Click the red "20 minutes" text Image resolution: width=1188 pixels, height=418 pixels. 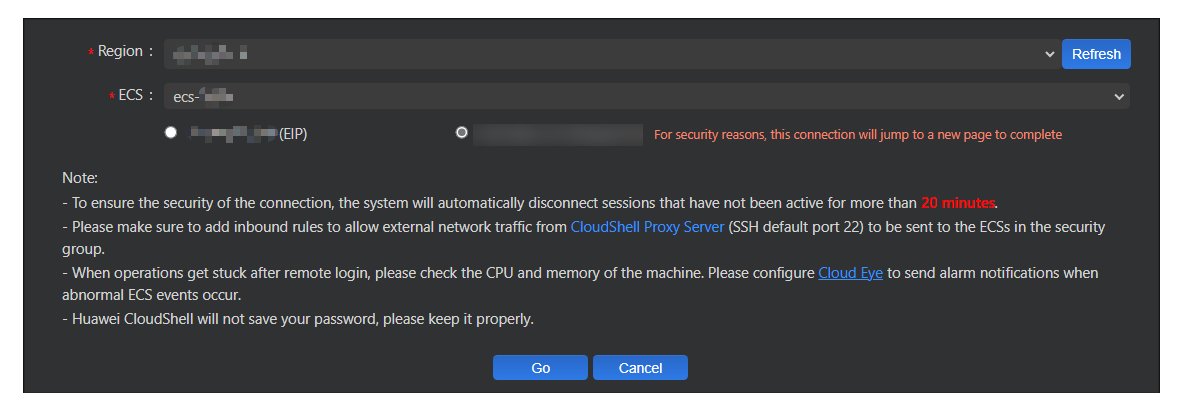click(x=958, y=203)
